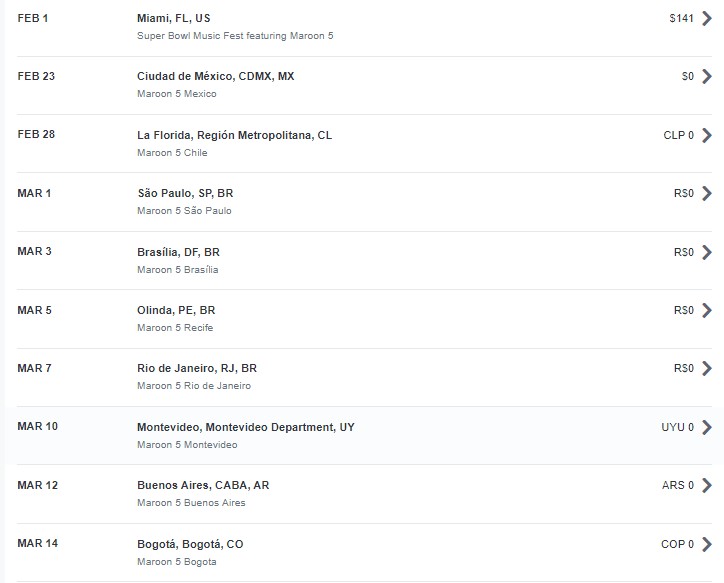Click the MAR 1 date label

point(34,193)
